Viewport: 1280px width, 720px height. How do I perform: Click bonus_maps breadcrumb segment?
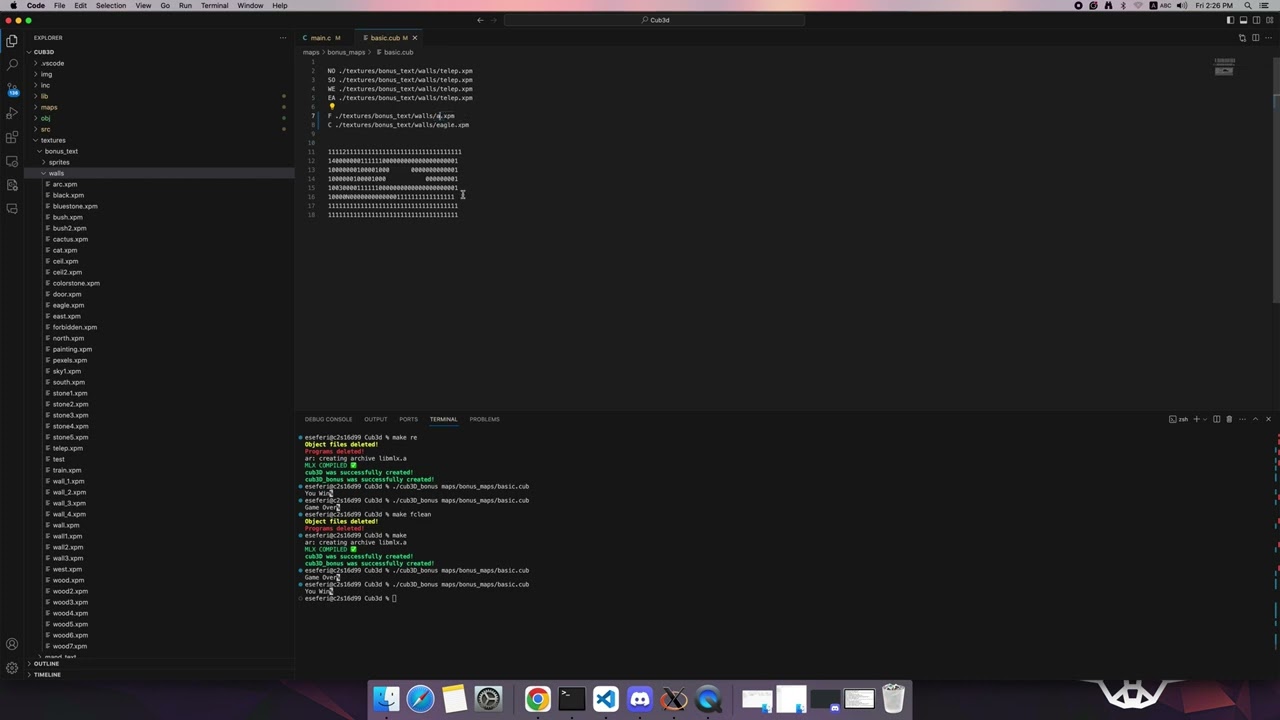click(346, 52)
